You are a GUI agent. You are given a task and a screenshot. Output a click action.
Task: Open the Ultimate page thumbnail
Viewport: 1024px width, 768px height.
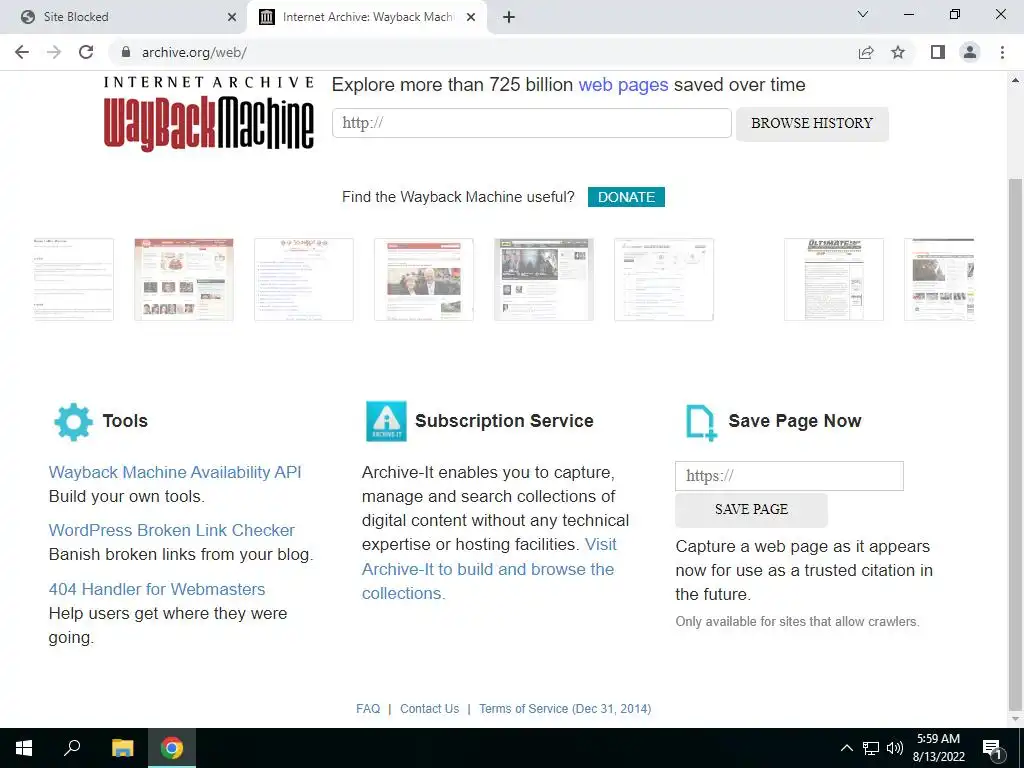coord(834,280)
